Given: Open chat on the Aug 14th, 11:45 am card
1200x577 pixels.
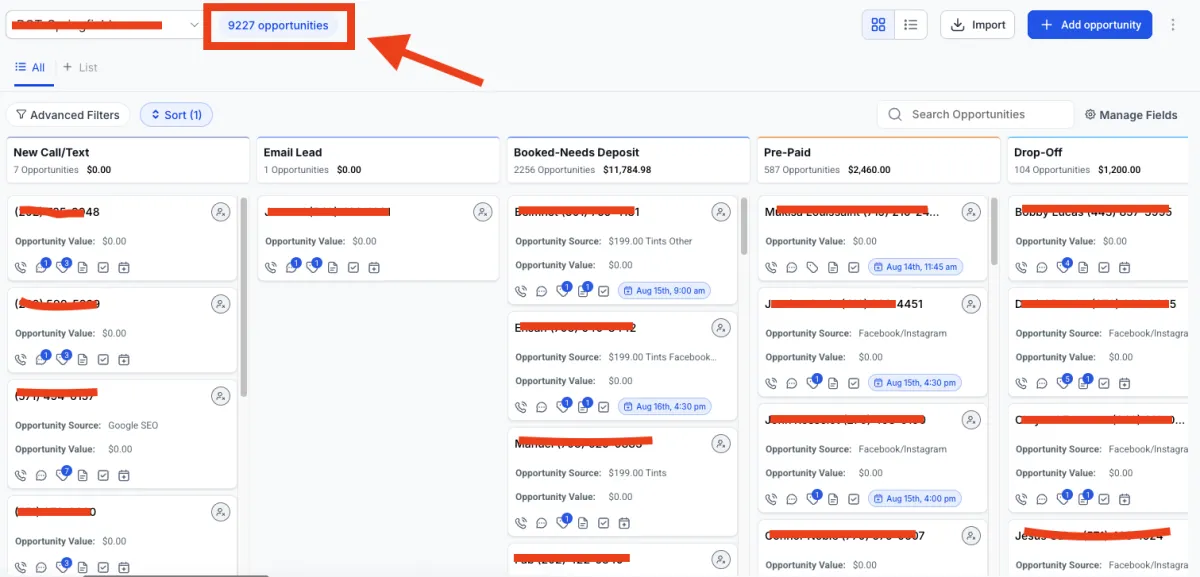Looking at the screenshot, I should pyautogui.click(x=792, y=267).
